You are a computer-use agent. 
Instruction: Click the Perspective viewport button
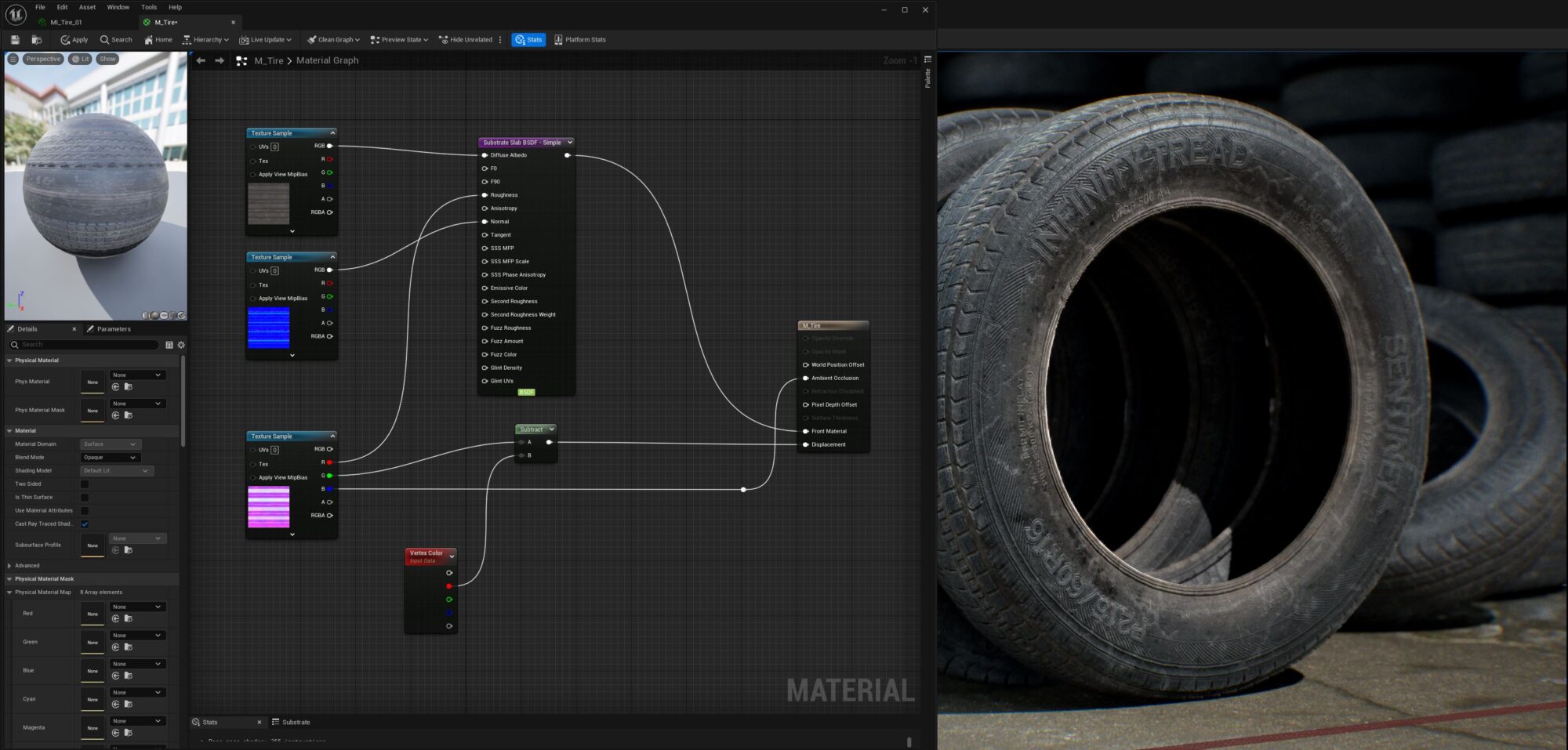coord(42,60)
